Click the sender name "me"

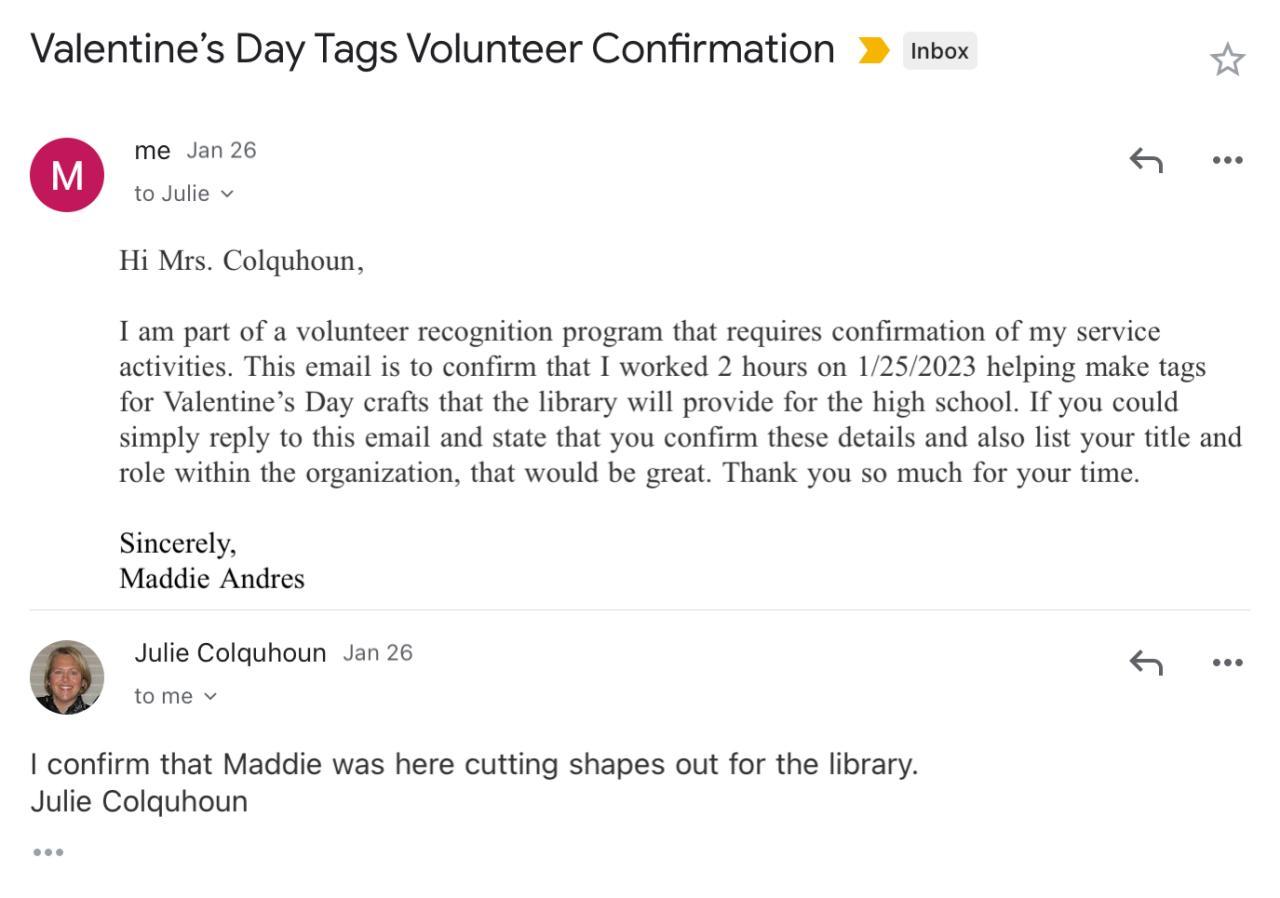point(152,151)
